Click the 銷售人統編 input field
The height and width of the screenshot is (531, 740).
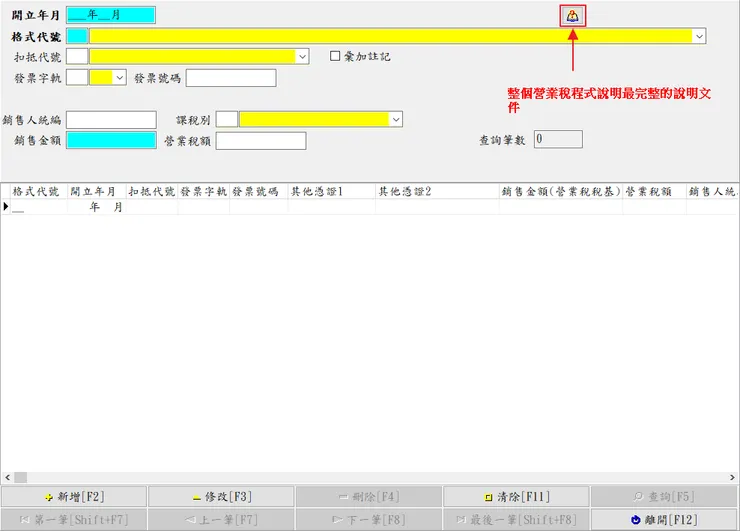pos(111,120)
